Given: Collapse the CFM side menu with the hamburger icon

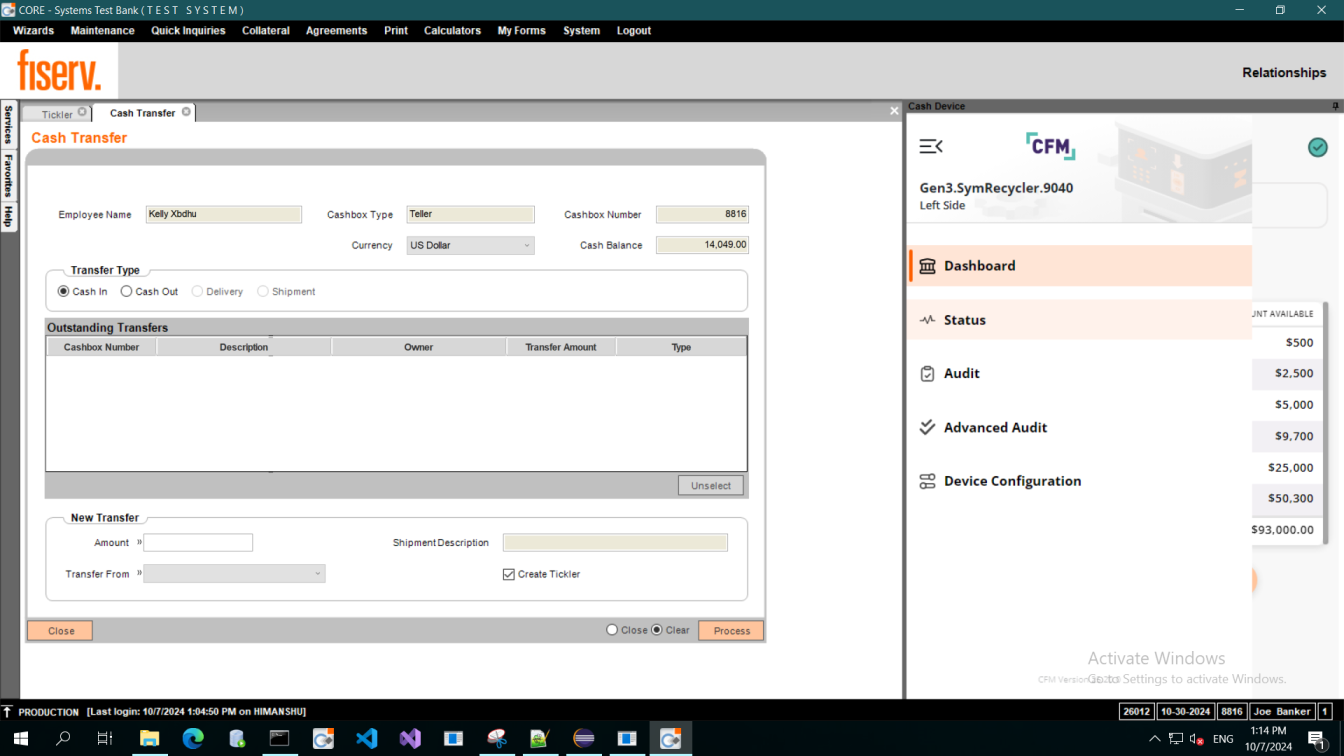Looking at the screenshot, I should pos(930,147).
